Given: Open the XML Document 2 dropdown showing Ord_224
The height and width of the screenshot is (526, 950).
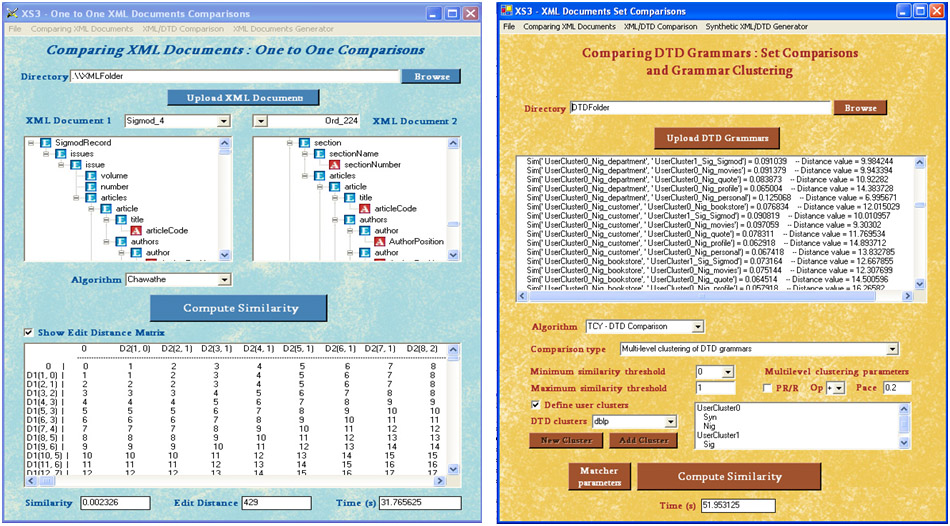Looking at the screenshot, I should 259,121.
